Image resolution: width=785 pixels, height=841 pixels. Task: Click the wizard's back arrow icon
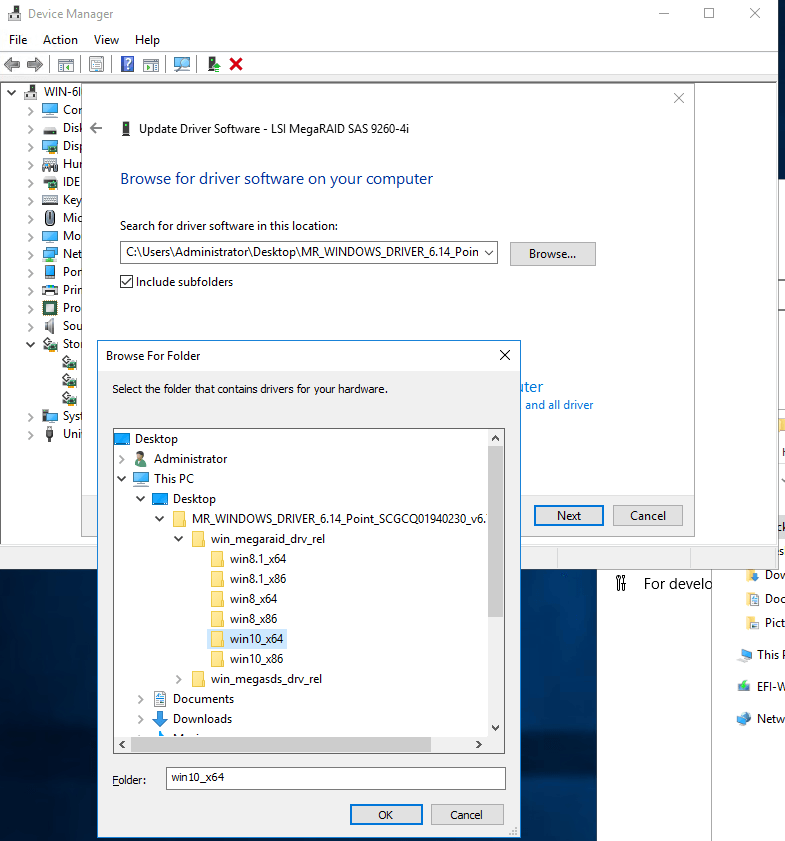tap(96, 128)
